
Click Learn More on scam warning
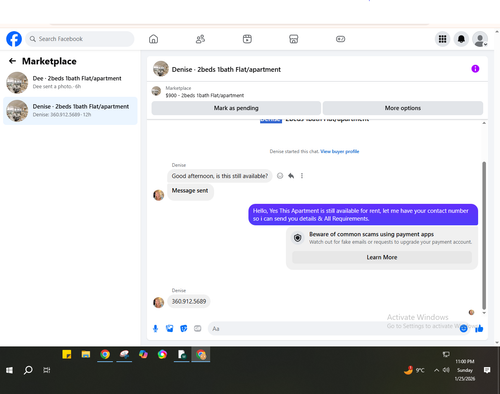click(x=382, y=257)
